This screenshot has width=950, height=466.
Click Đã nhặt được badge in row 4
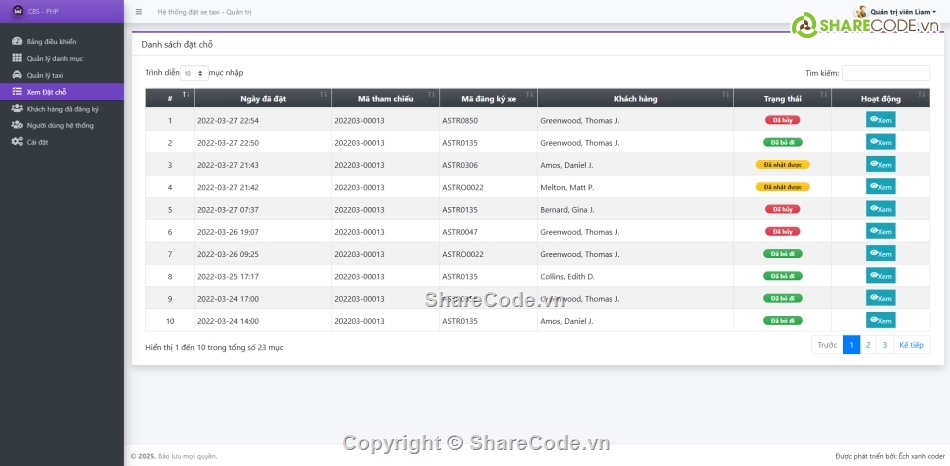tap(782, 187)
